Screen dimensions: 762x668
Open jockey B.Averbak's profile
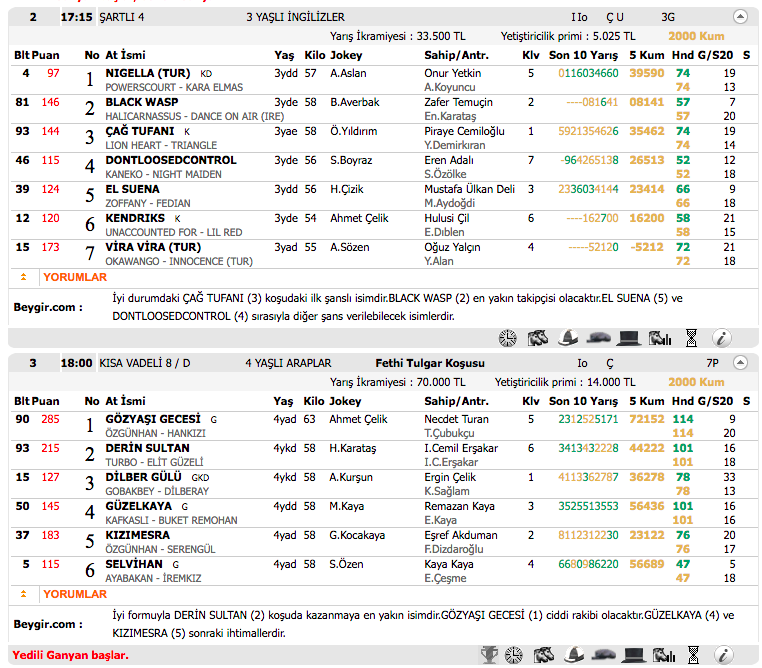pos(355,102)
